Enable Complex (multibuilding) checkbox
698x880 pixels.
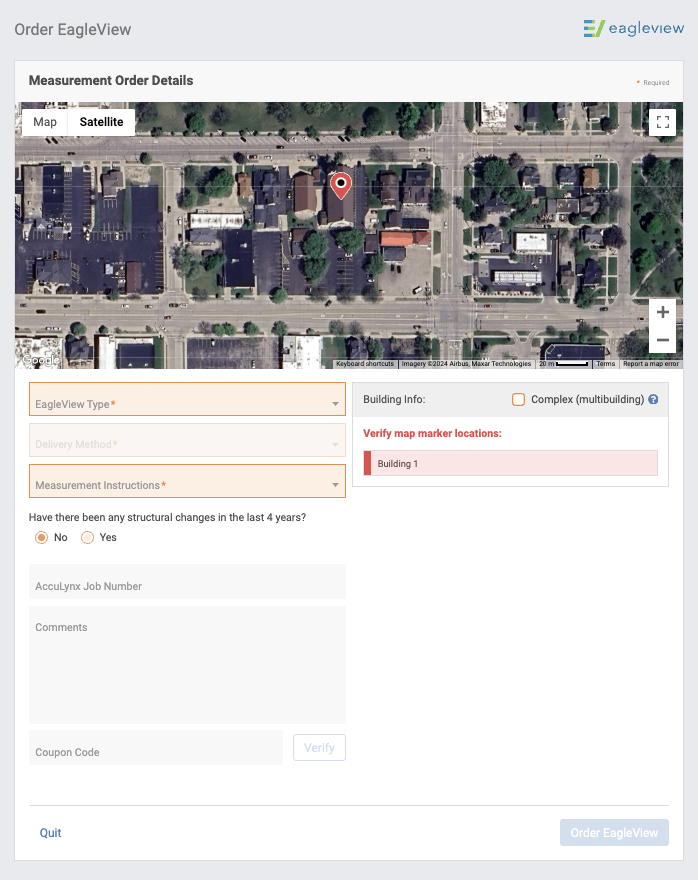tap(518, 399)
